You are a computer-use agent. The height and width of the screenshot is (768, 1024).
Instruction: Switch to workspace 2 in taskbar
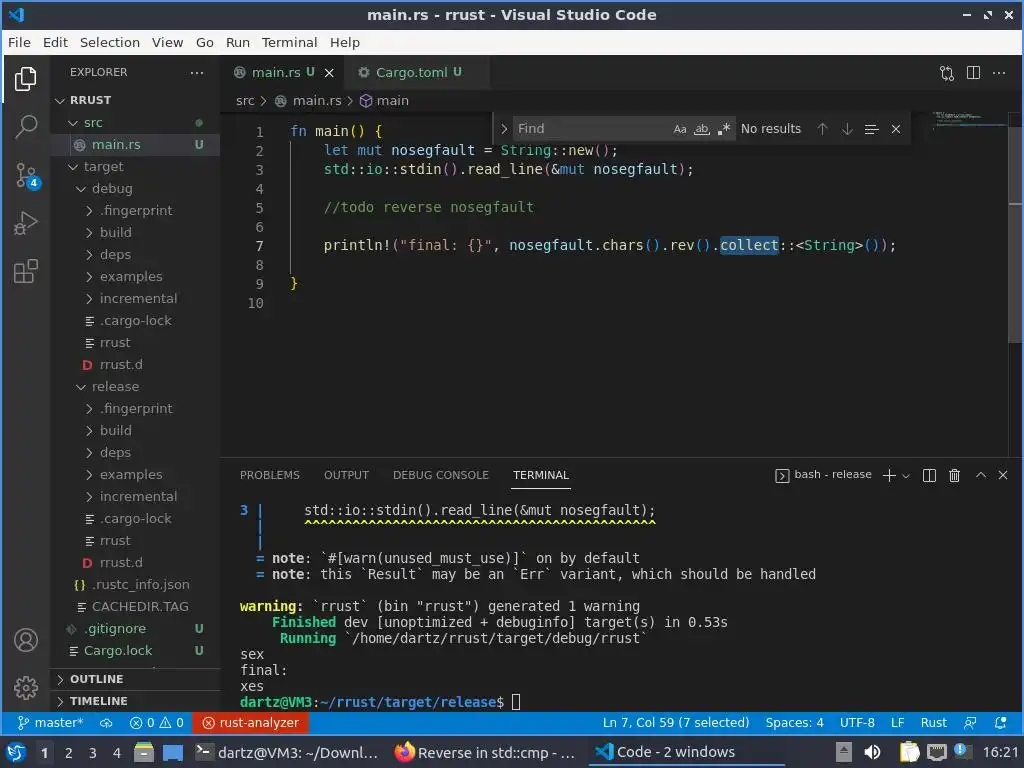click(x=69, y=753)
